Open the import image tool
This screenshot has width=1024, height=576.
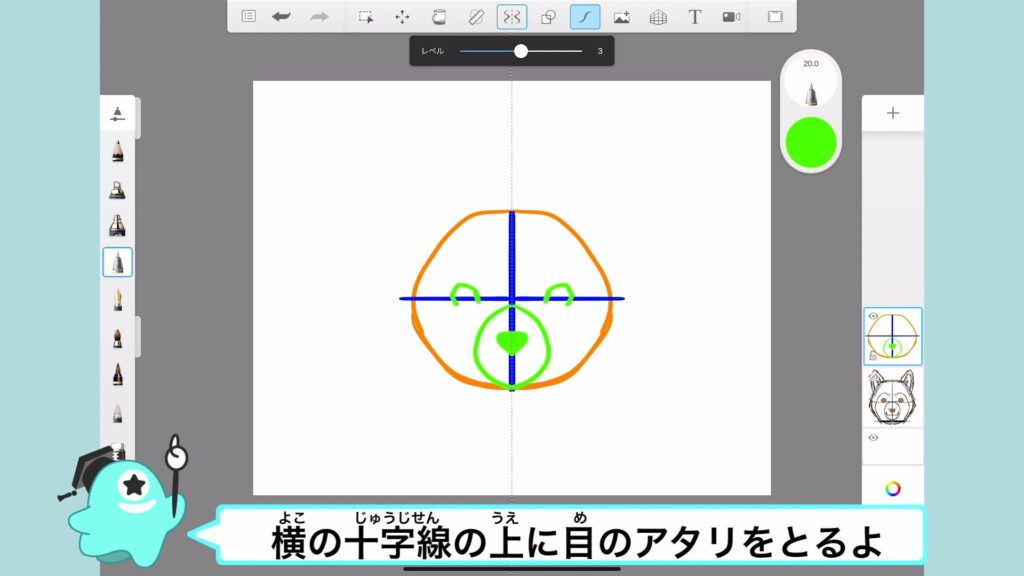point(621,16)
